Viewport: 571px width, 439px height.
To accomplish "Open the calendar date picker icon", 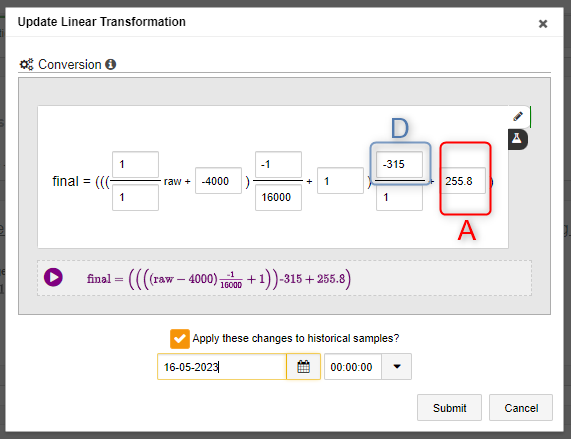I will 303,367.
